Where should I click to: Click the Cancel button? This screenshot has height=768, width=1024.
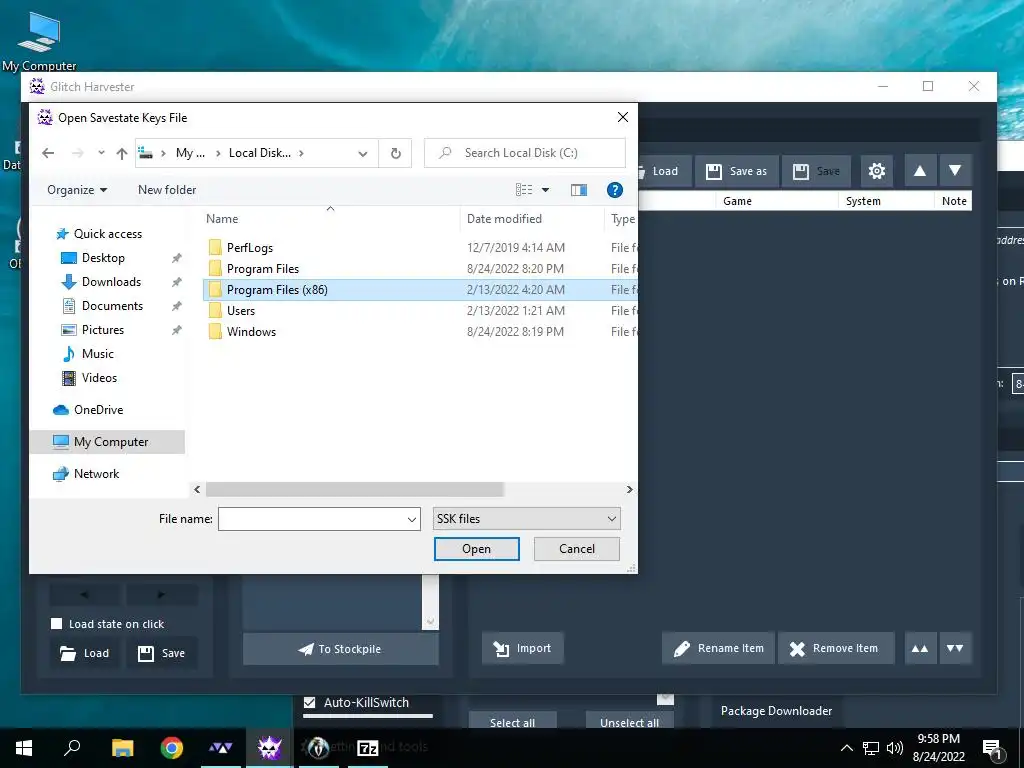coord(577,549)
